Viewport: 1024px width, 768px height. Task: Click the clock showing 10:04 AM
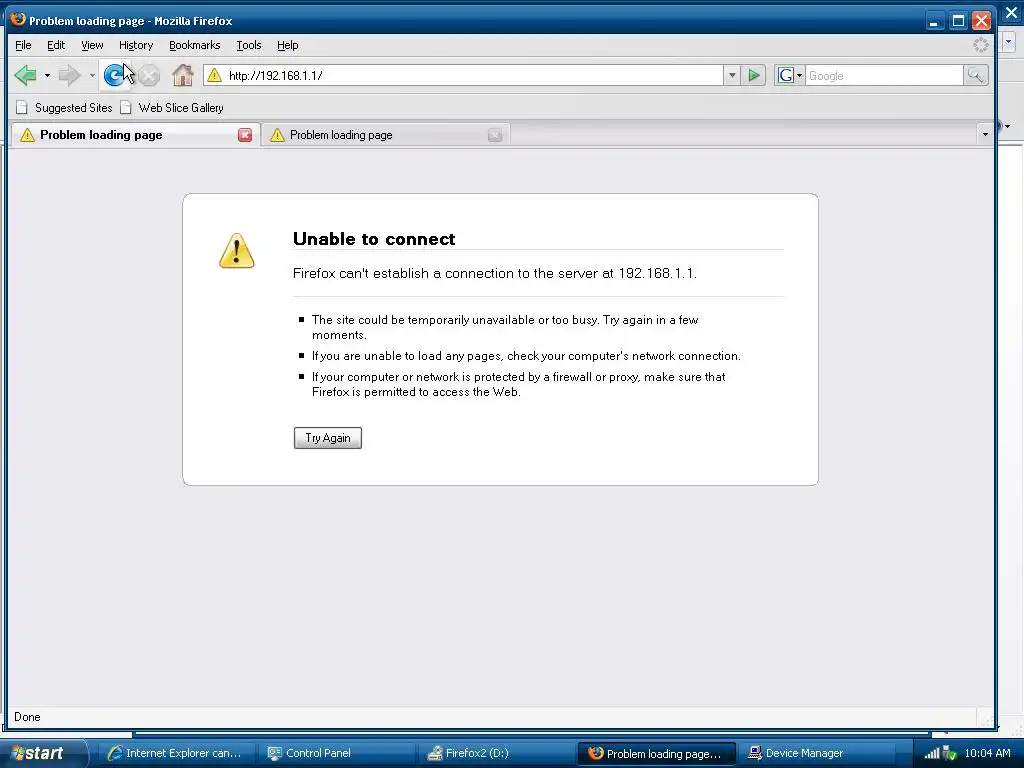click(987, 753)
